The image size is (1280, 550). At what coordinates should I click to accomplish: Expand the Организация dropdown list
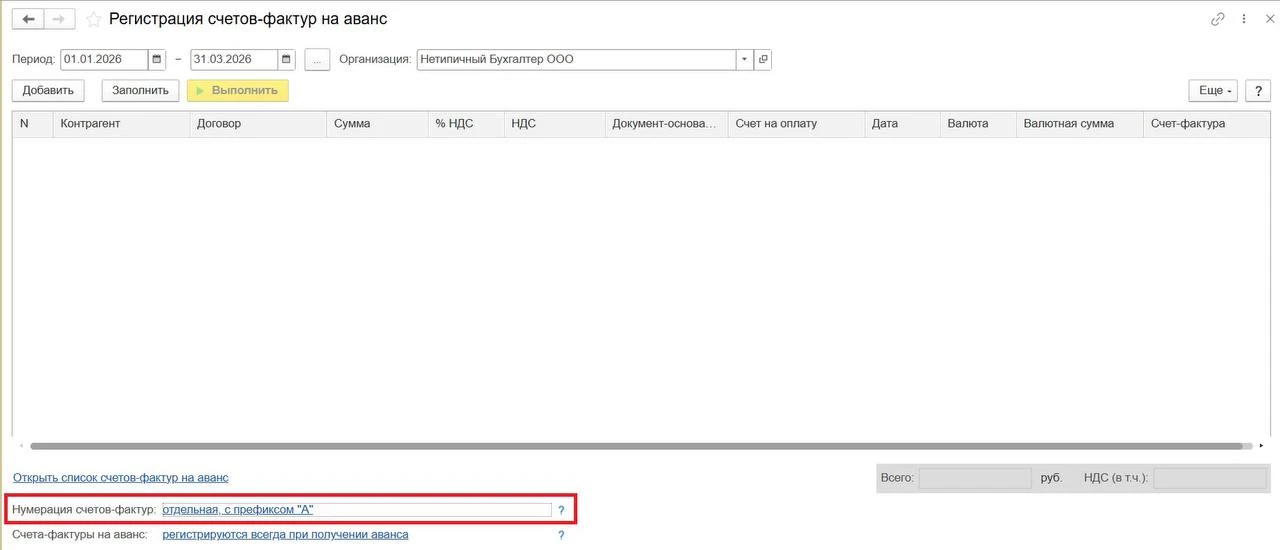pos(744,59)
